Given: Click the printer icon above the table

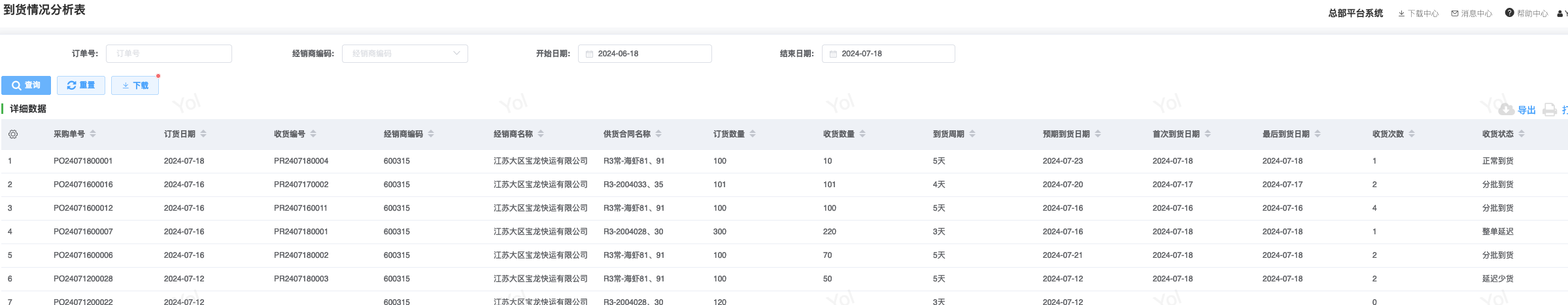Looking at the screenshot, I should point(1549,110).
